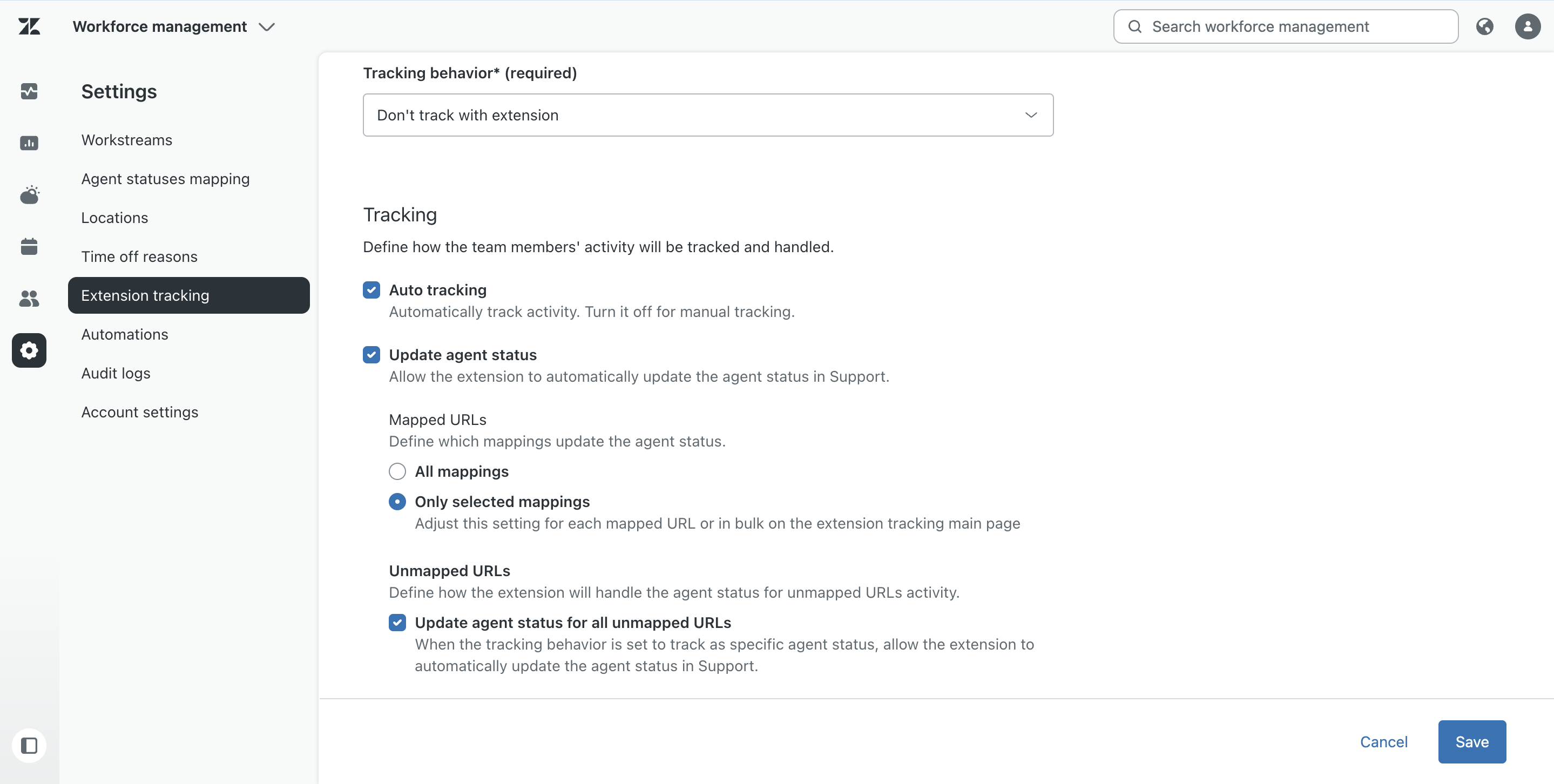Open the forecast weather sidebar icon
The height and width of the screenshot is (784, 1554).
point(29,195)
